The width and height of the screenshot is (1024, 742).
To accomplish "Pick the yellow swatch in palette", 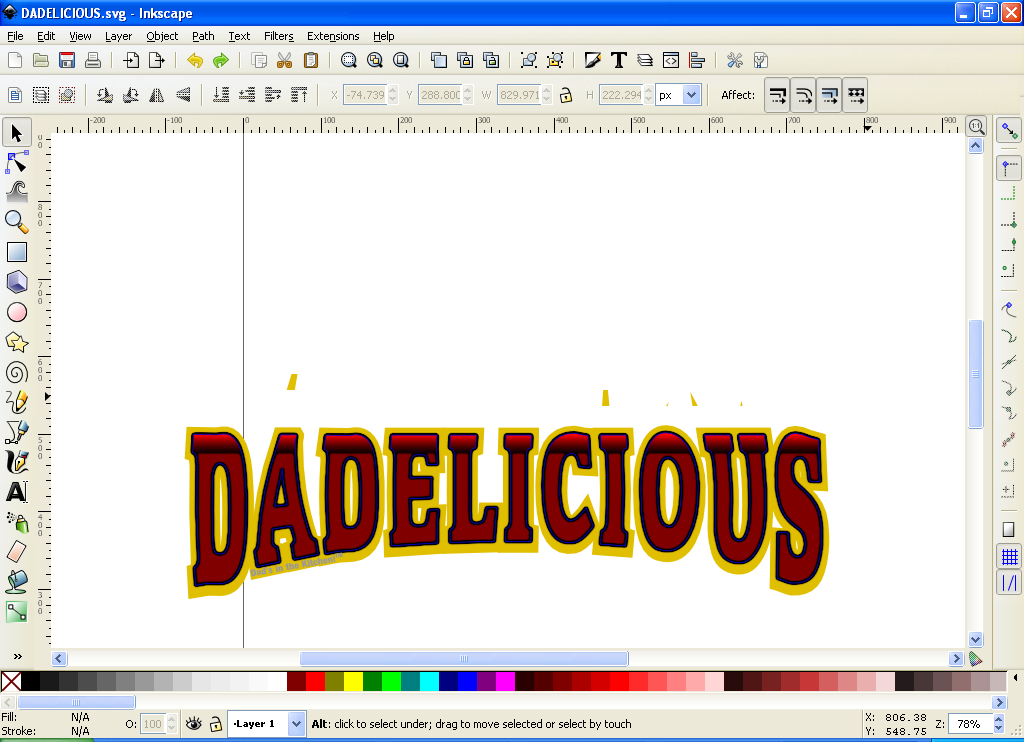I will (x=353, y=681).
